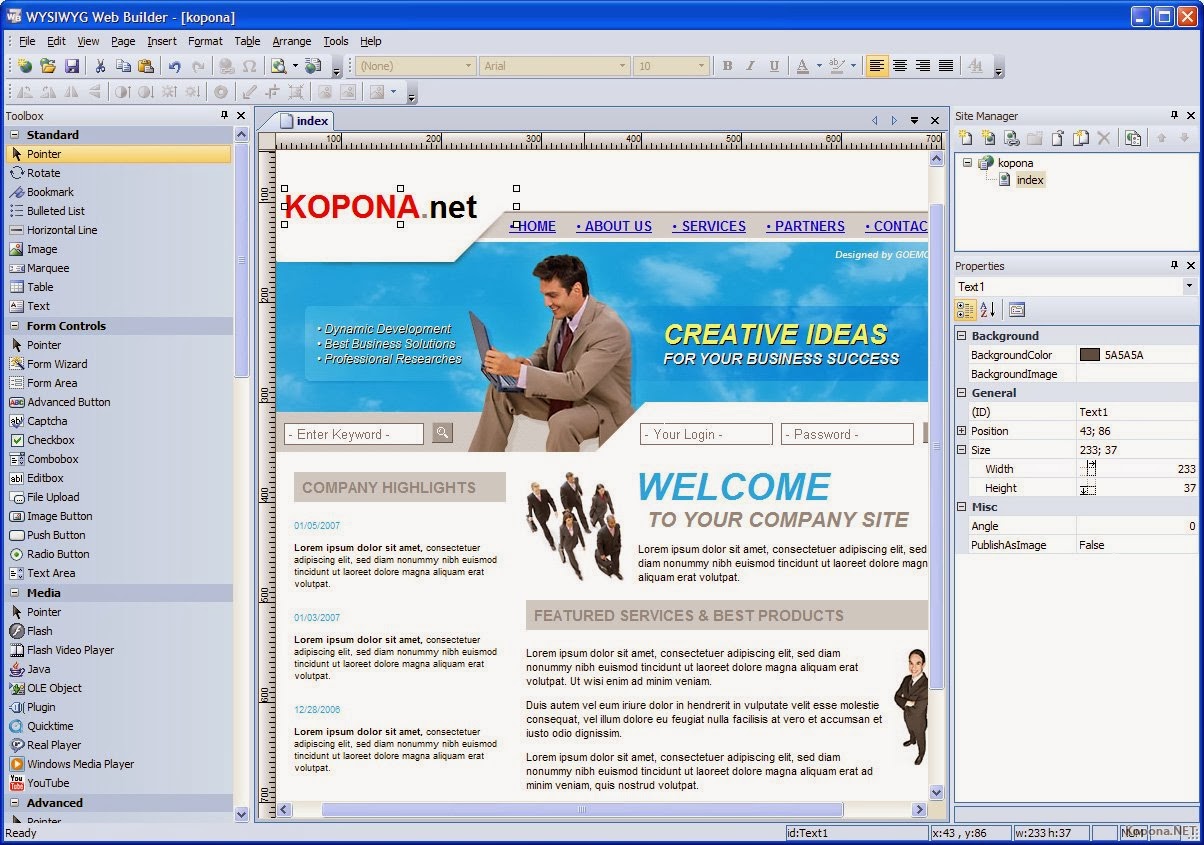This screenshot has width=1204, height=845.
Task: Open the font size 10 dropdown
Action: point(701,66)
